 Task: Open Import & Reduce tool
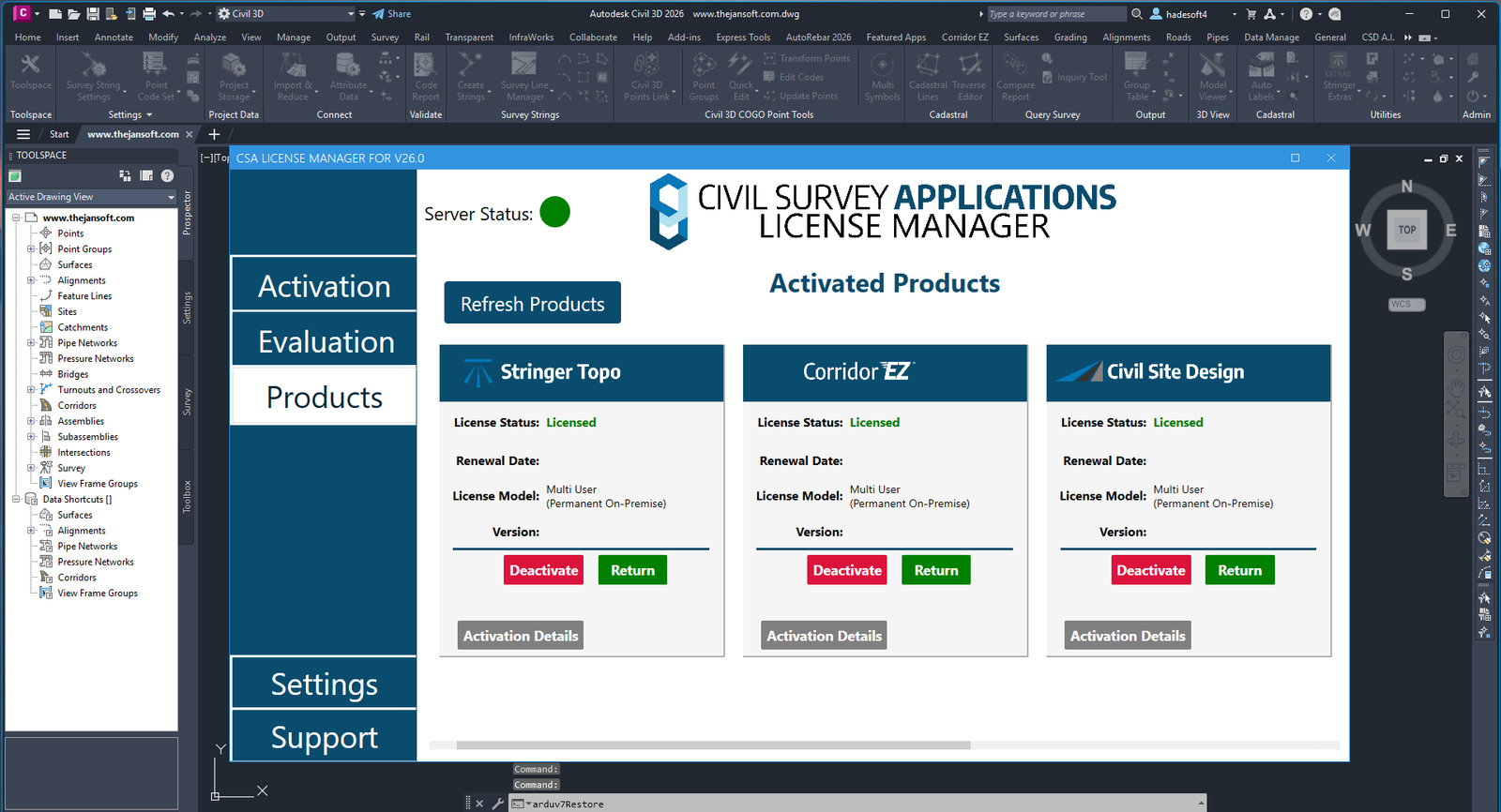point(293,77)
